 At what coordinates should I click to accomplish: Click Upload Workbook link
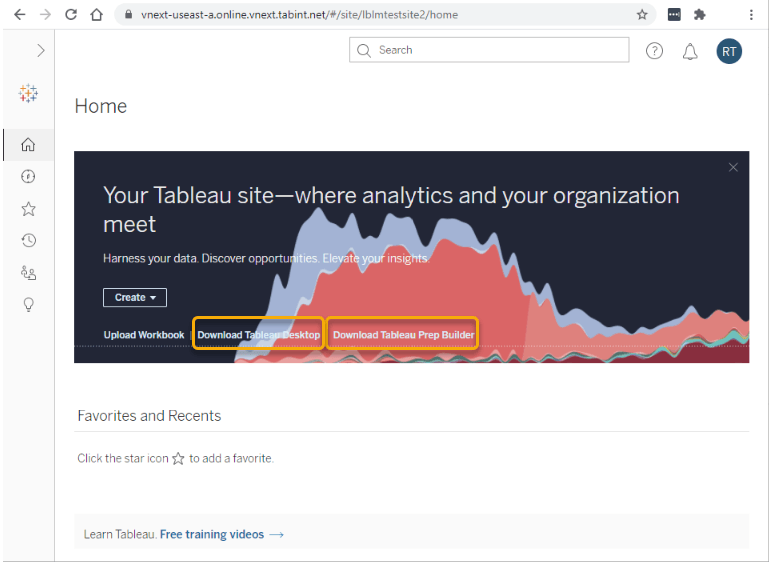(x=144, y=335)
